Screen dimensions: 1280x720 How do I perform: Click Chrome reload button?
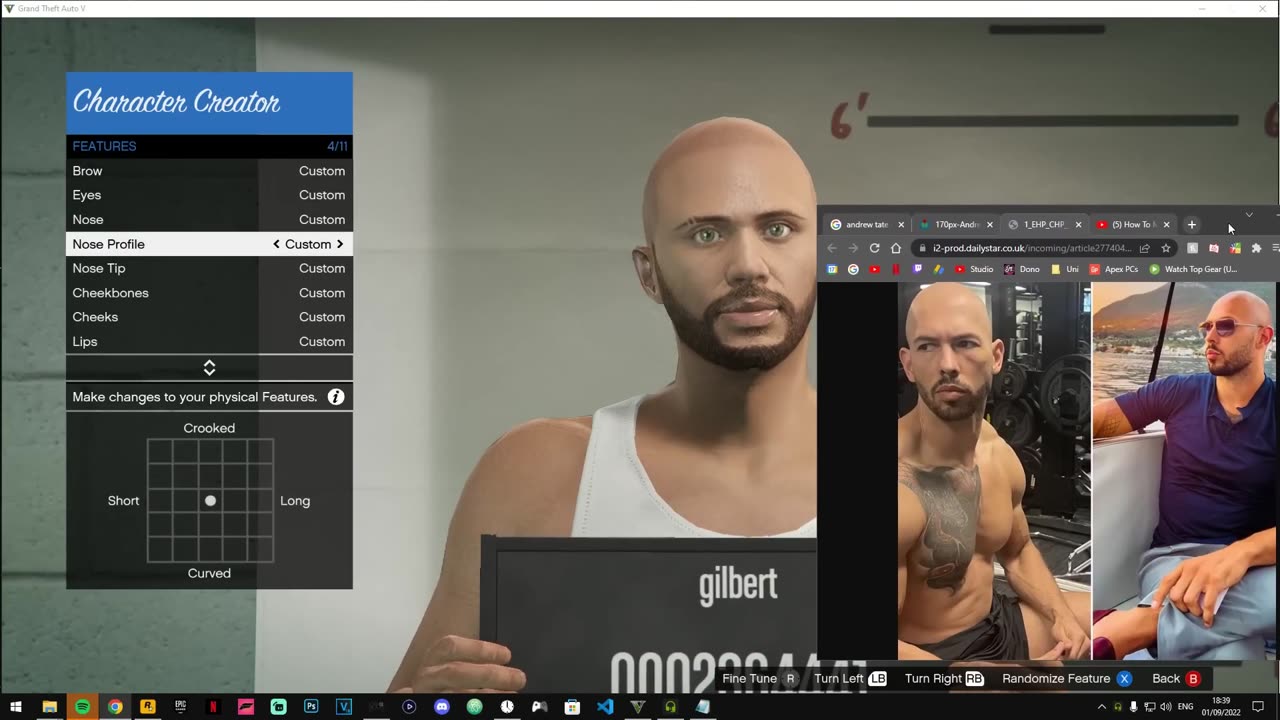[x=875, y=248]
